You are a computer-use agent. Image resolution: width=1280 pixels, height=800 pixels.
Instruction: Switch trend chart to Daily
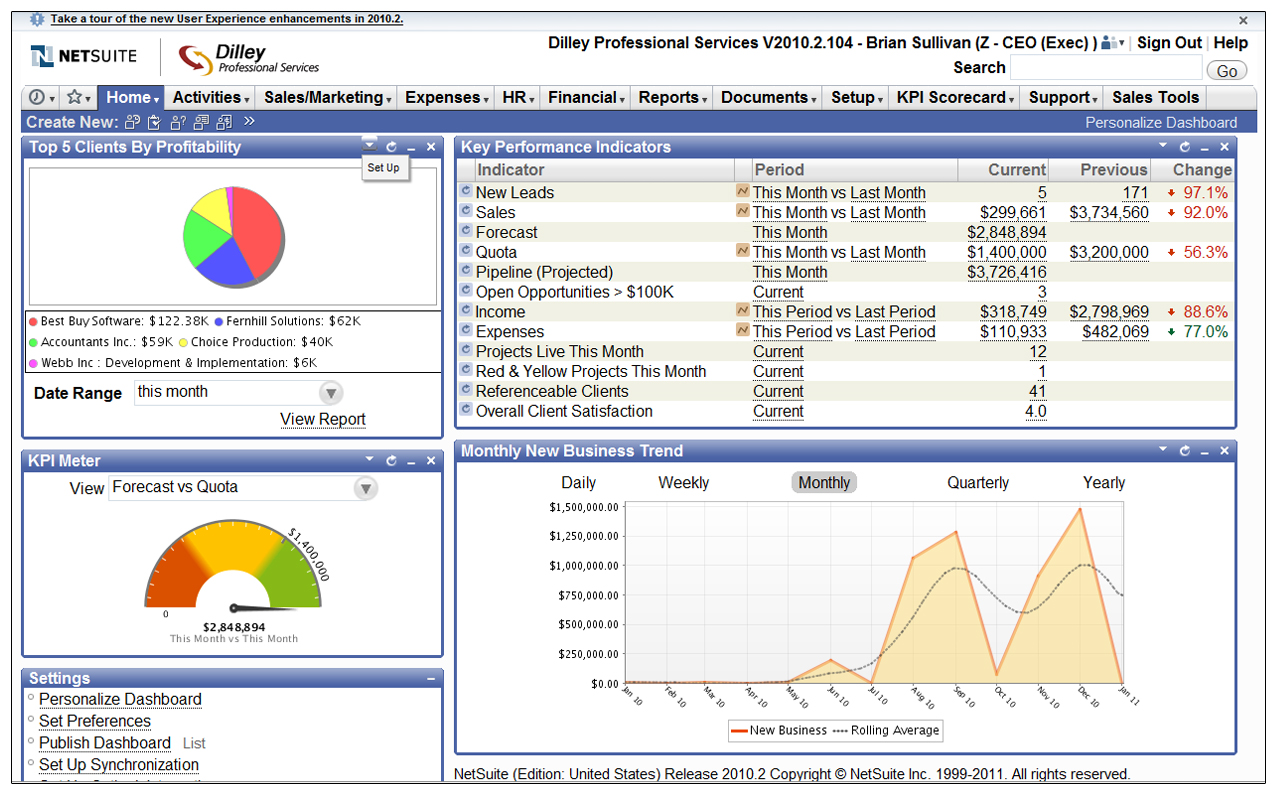(x=579, y=483)
